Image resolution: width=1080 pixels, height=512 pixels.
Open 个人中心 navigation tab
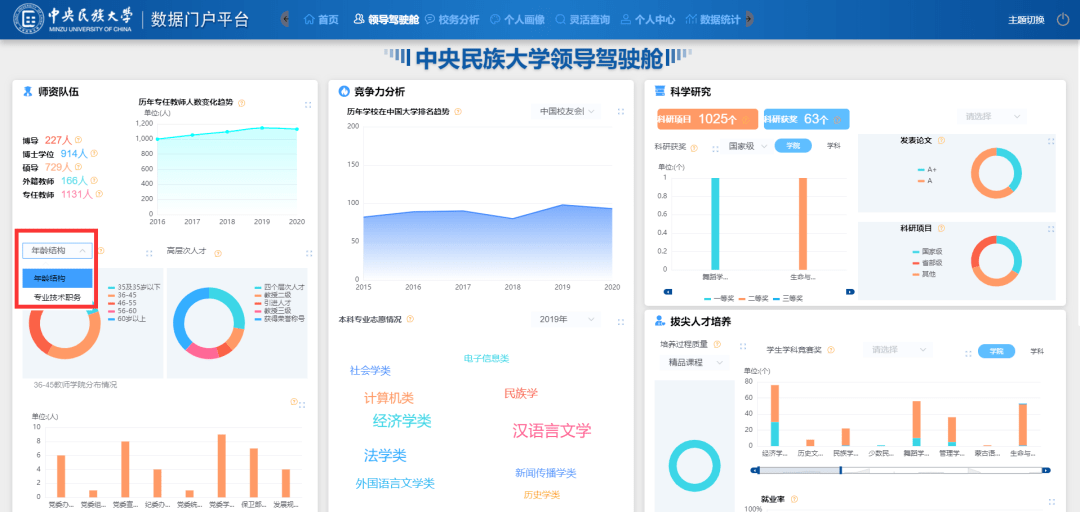[x=648, y=20]
